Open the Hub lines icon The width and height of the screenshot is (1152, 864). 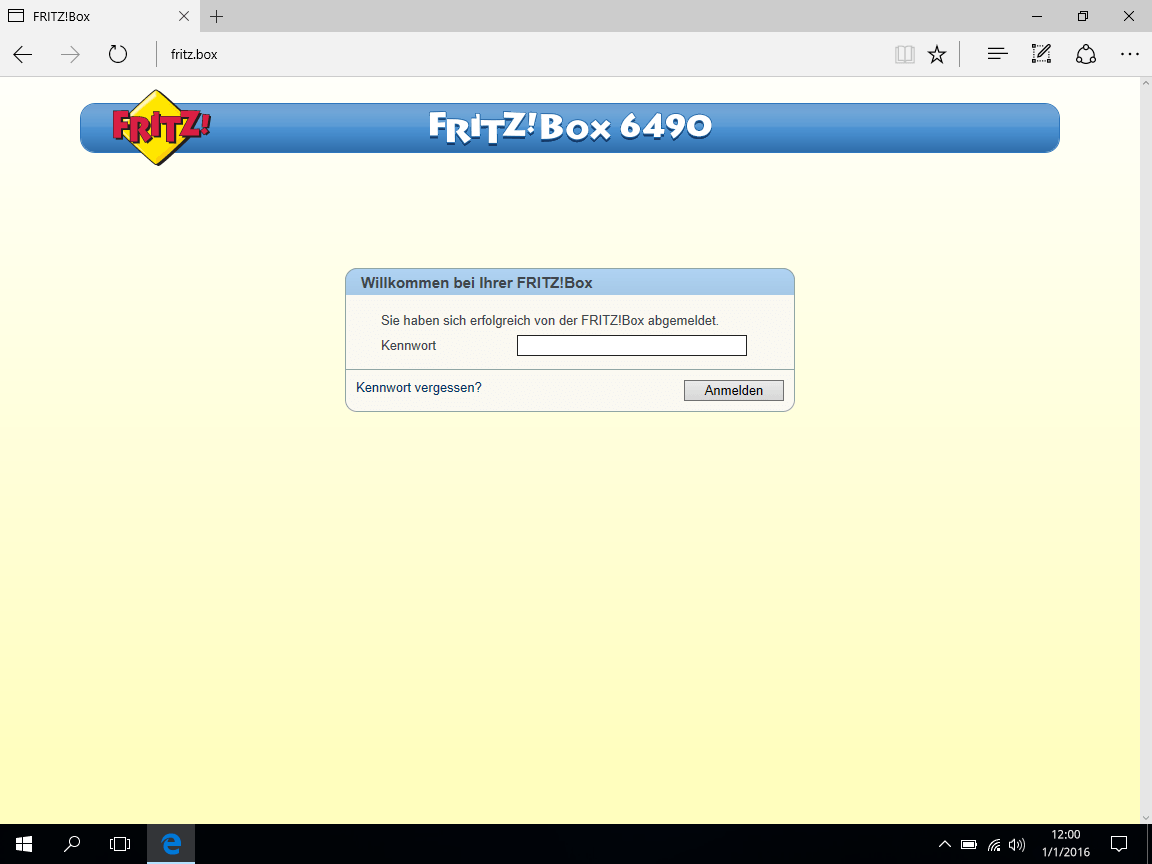pyautogui.click(x=997, y=54)
